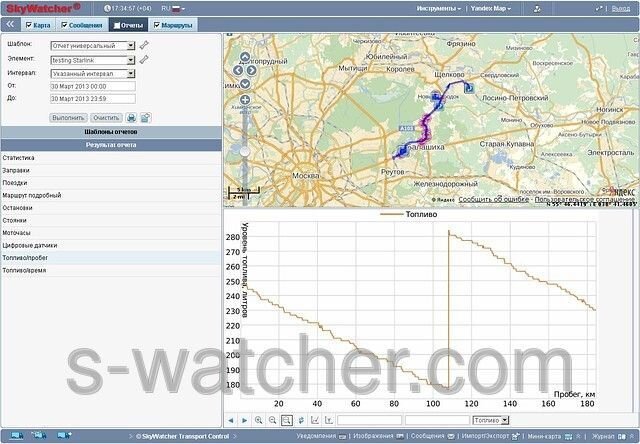Click the wrench icon next to Шаблон
Image resolution: width=640 pixels, height=444 pixels.
(145, 45)
